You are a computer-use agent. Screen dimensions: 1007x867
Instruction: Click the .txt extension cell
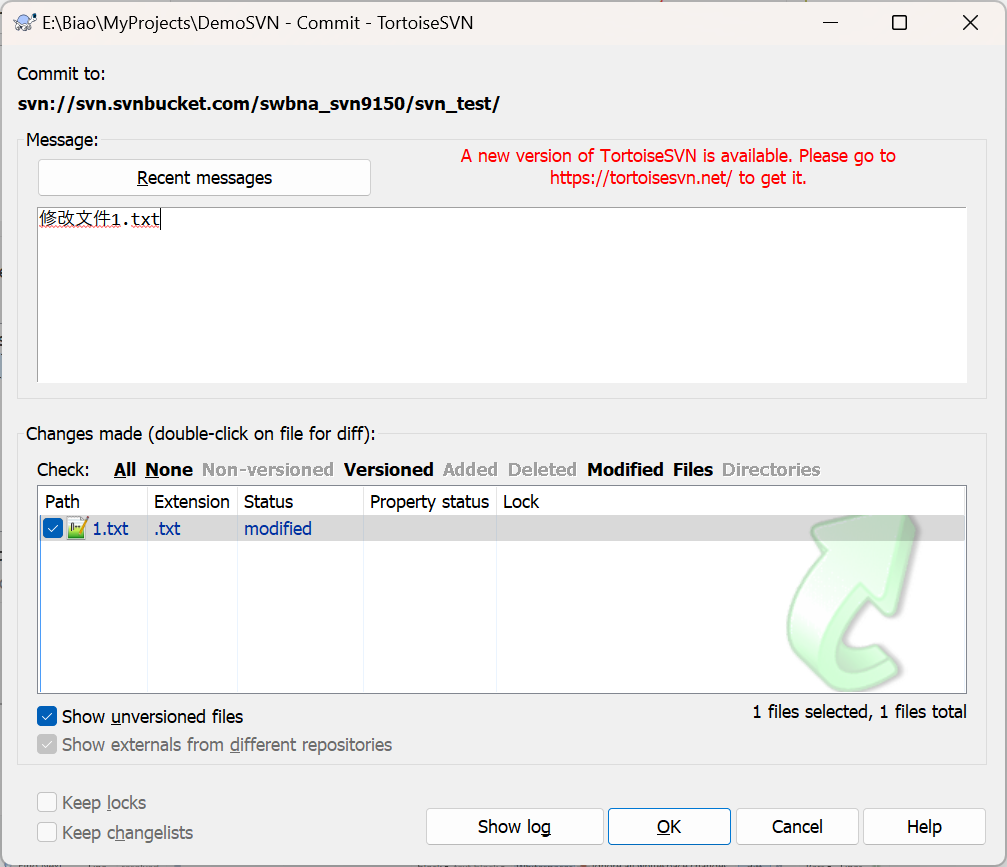167,529
